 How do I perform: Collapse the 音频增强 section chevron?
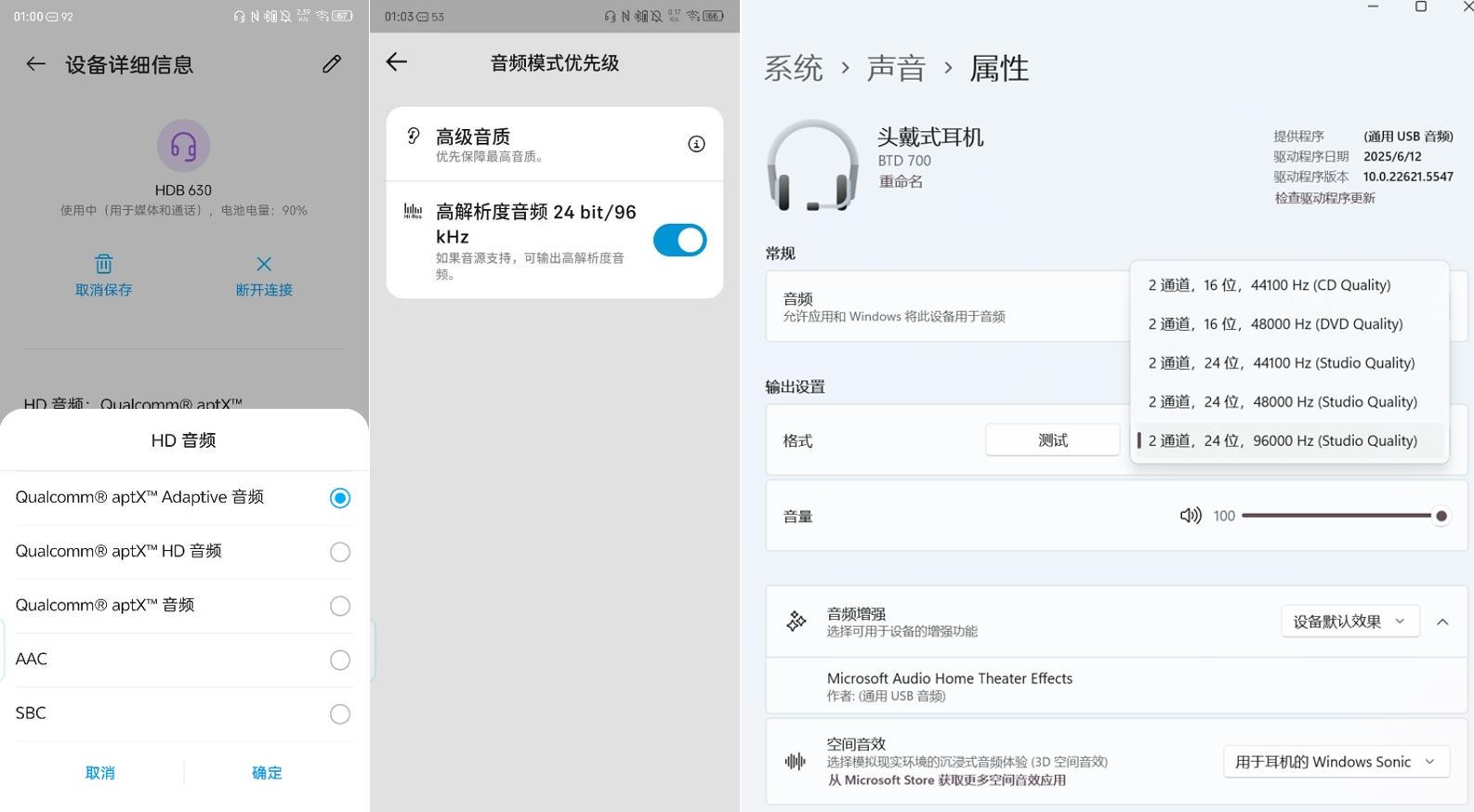tap(1442, 622)
